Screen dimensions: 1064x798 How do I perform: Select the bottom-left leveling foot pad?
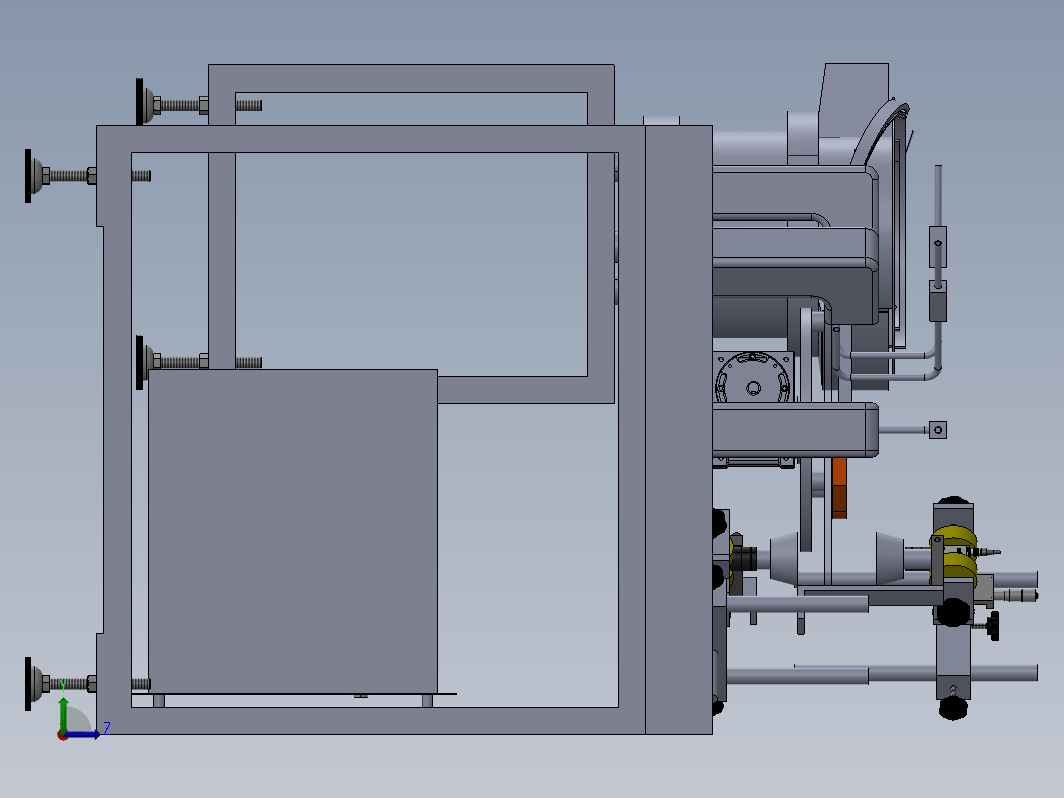(28, 684)
